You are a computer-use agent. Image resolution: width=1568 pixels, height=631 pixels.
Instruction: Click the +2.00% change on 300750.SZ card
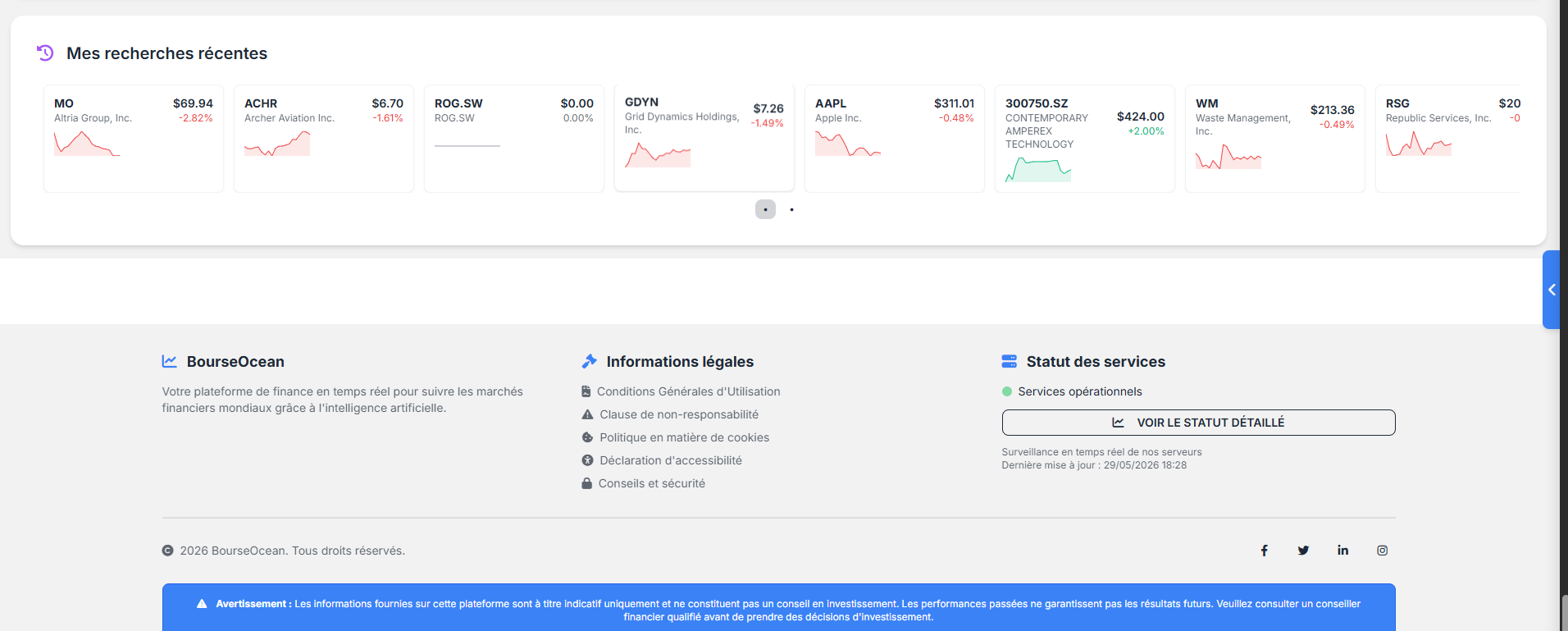tap(1146, 131)
